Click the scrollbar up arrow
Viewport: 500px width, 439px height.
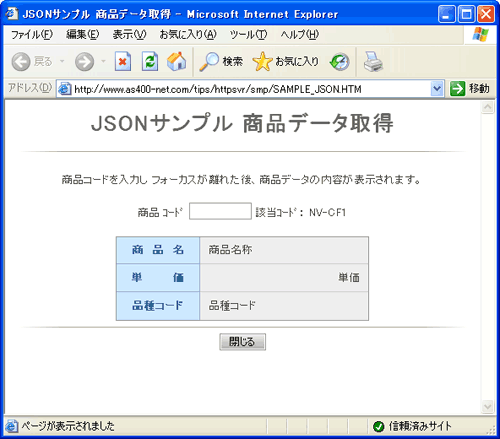487,107
